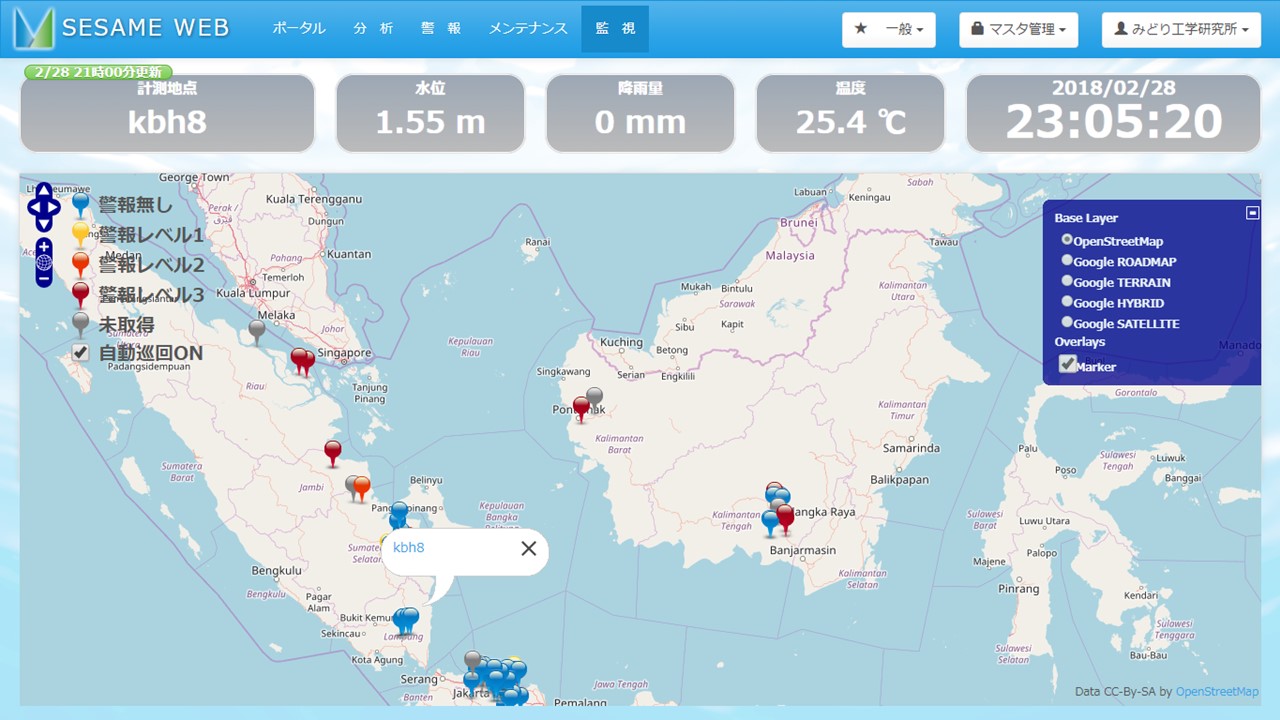Click the yellow 警報レベル1 legend pin
The image size is (1280, 720).
(81, 236)
